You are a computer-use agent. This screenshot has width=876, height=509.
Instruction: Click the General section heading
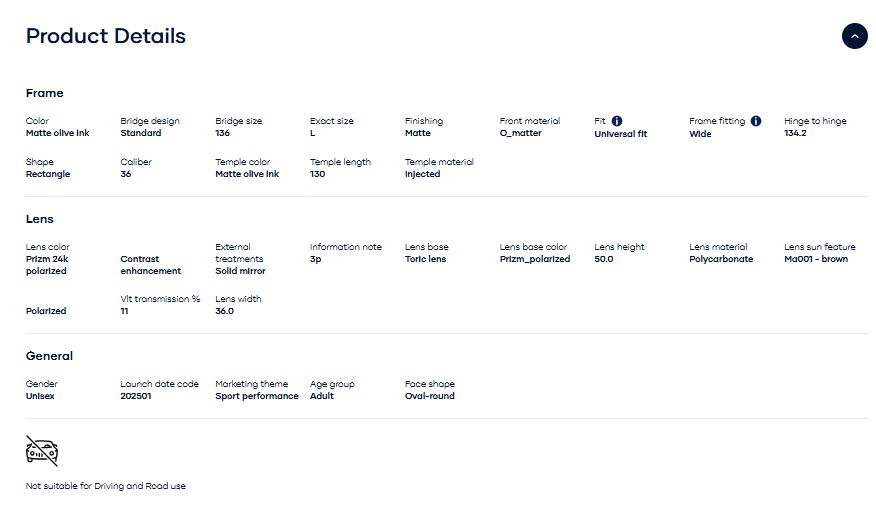(49, 356)
